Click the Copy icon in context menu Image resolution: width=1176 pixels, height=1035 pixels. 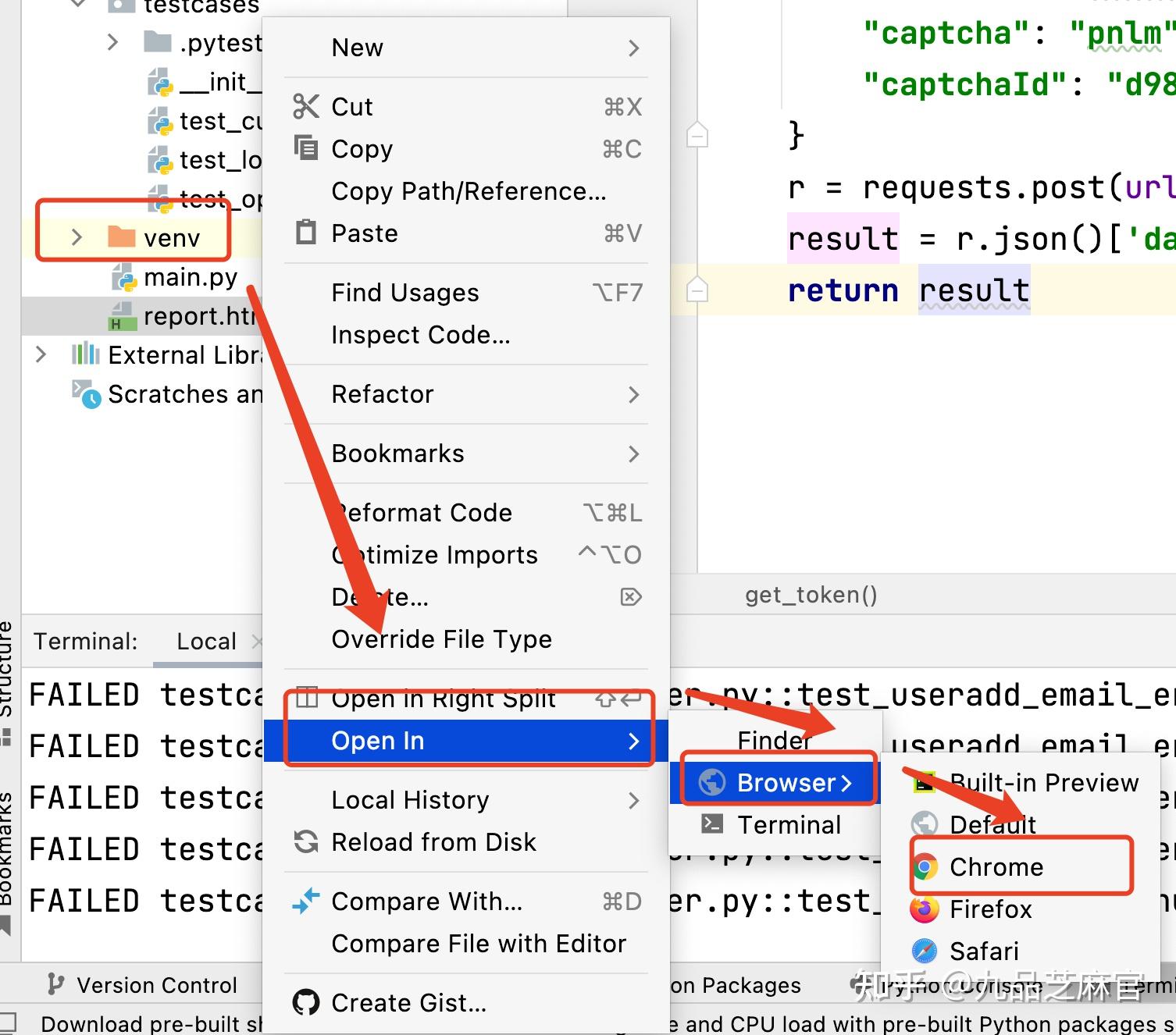coord(305,148)
